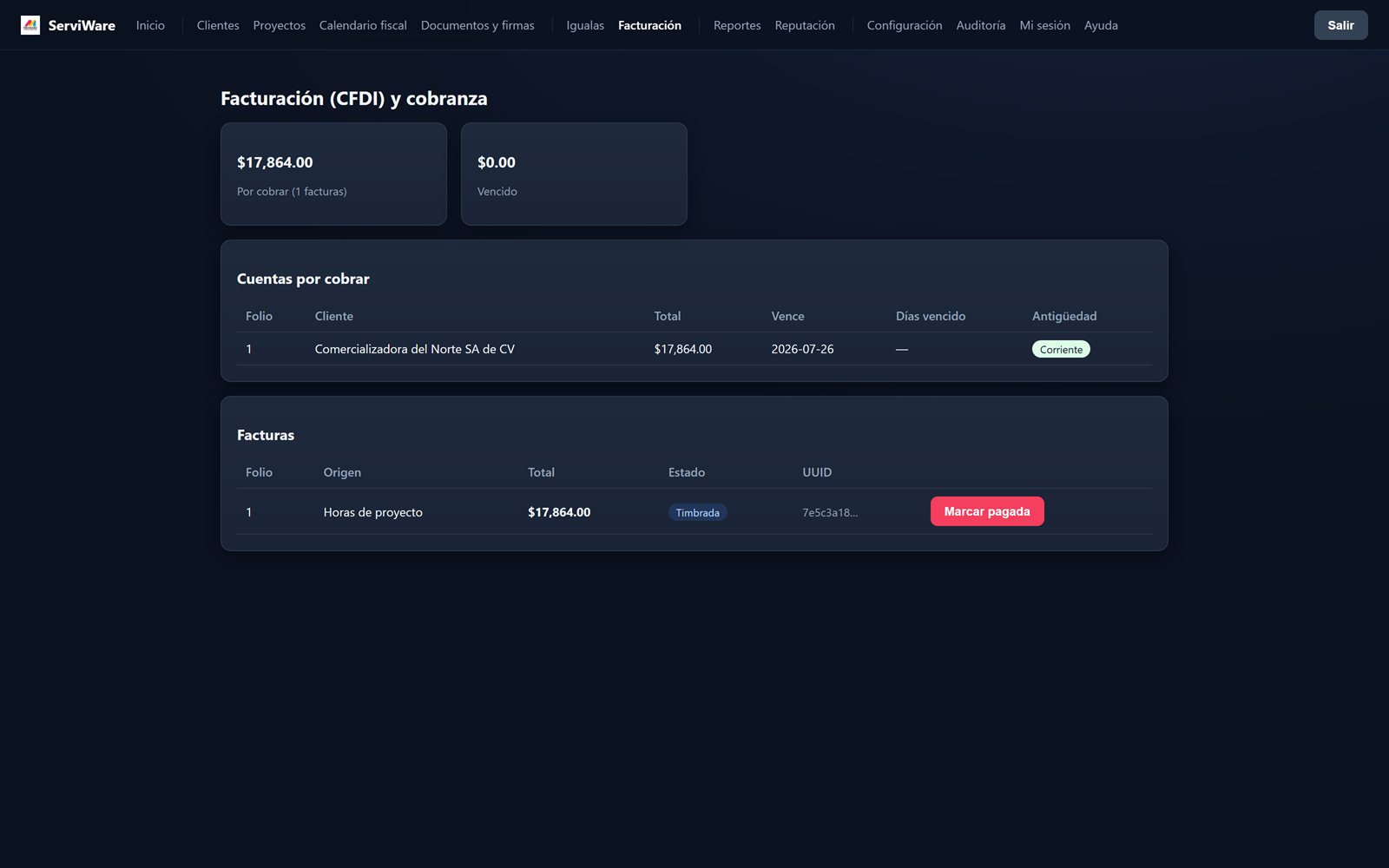The width and height of the screenshot is (1389, 868).
Task: Click the UUID column header
Action: click(x=817, y=472)
